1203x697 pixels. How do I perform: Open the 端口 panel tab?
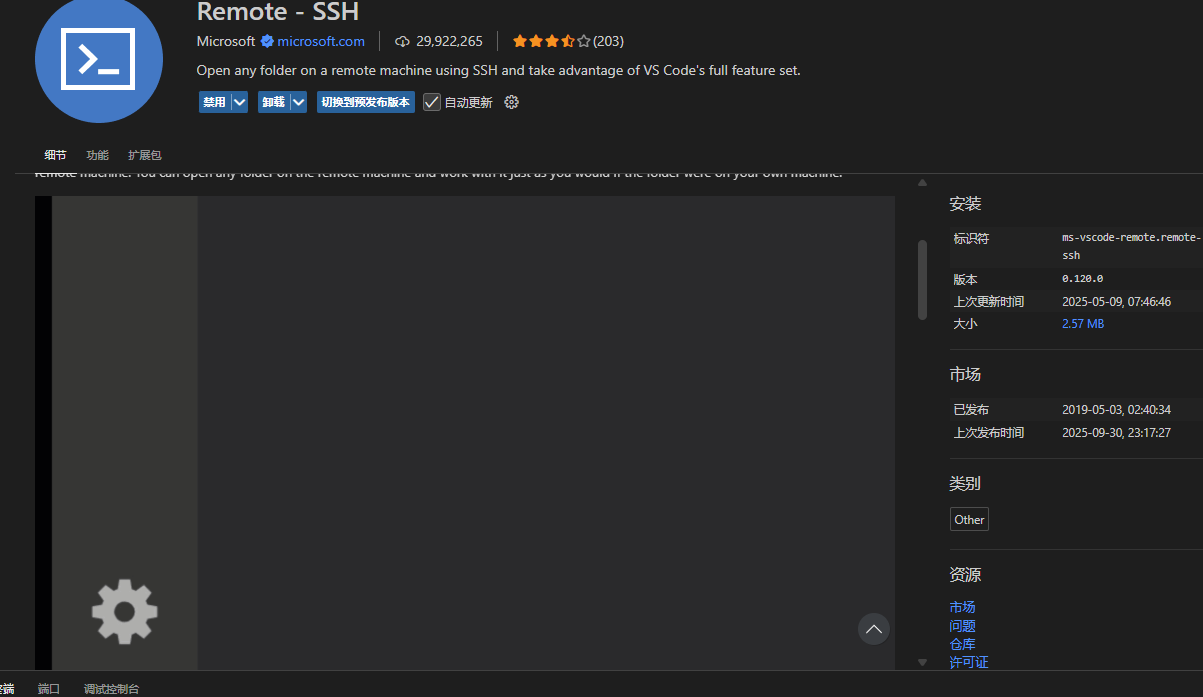49,688
